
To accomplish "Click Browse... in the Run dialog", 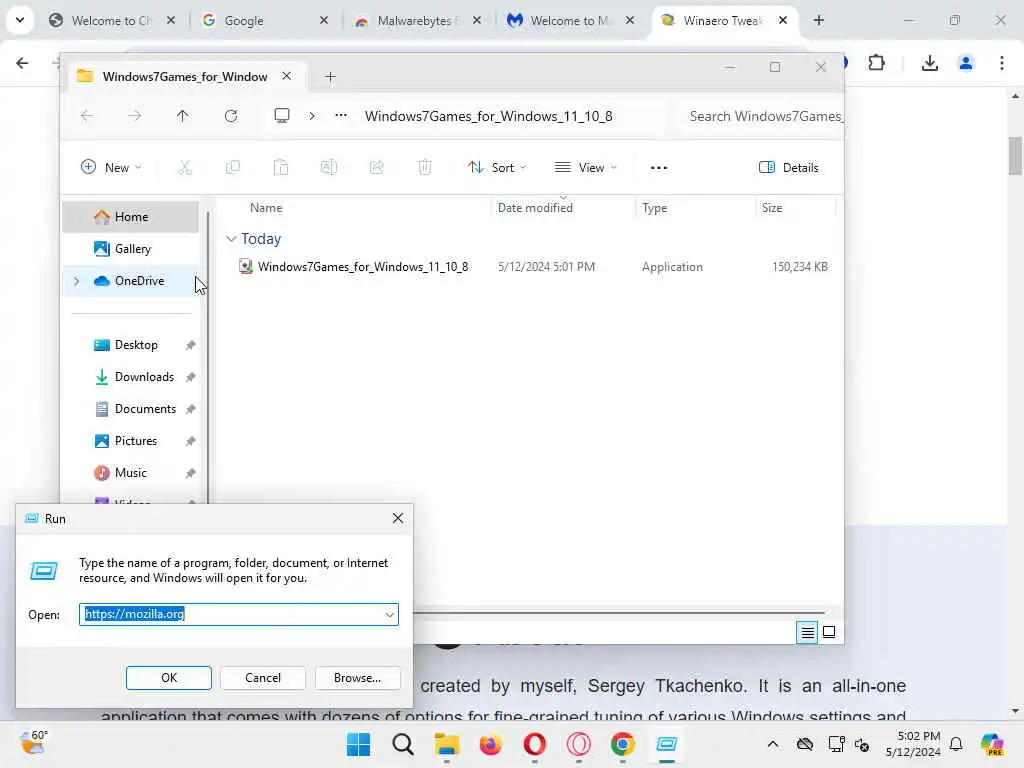I will (x=357, y=678).
